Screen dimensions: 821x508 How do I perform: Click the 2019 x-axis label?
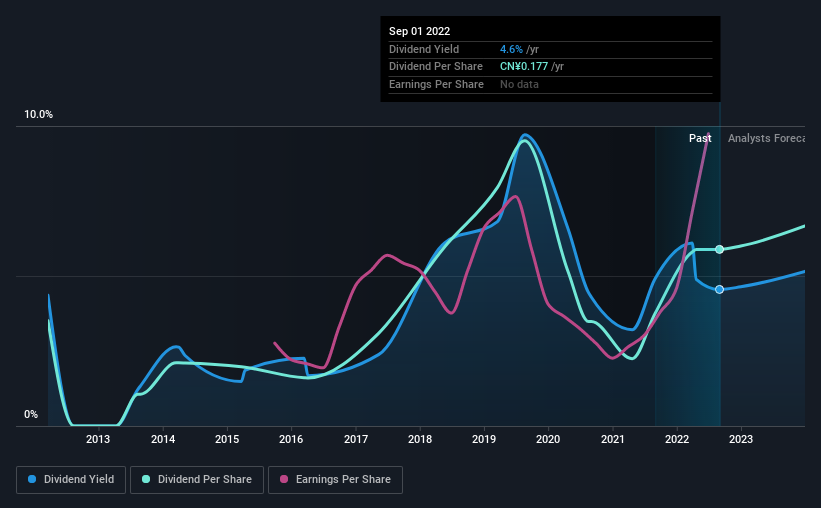tap(484, 439)
